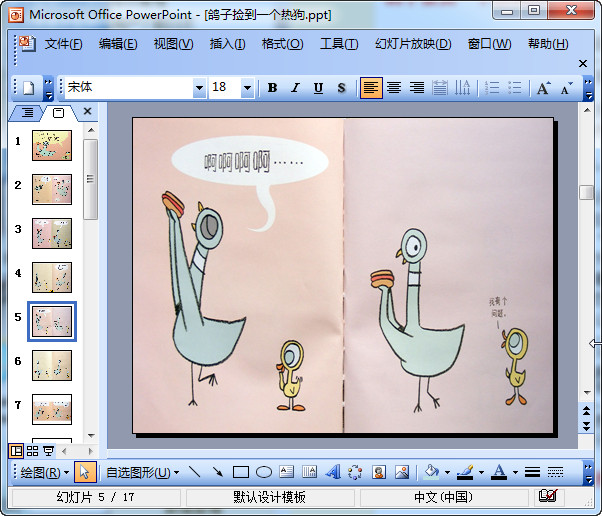The width and height of the screenshot is (602, 516).
Task: Open 文件(F) menu
Action: [63, 44]
